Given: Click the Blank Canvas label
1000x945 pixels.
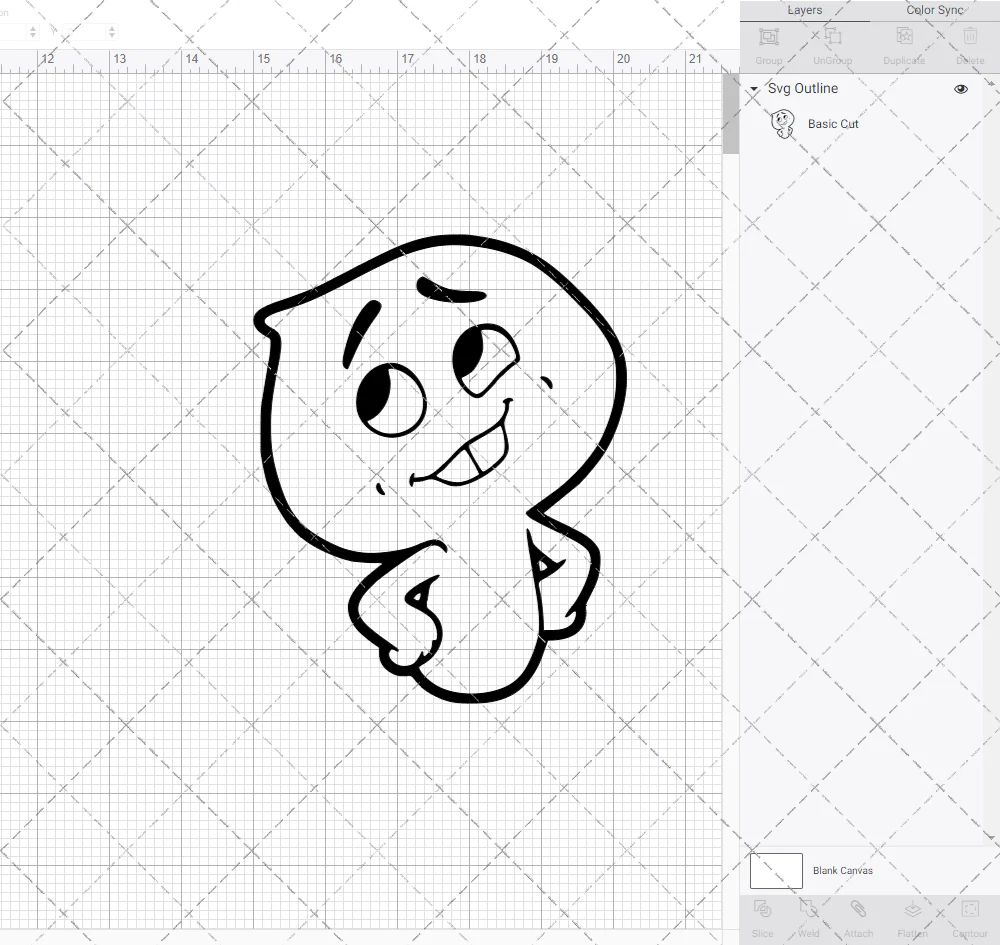Looking at the screenshot, I should 843,870.
